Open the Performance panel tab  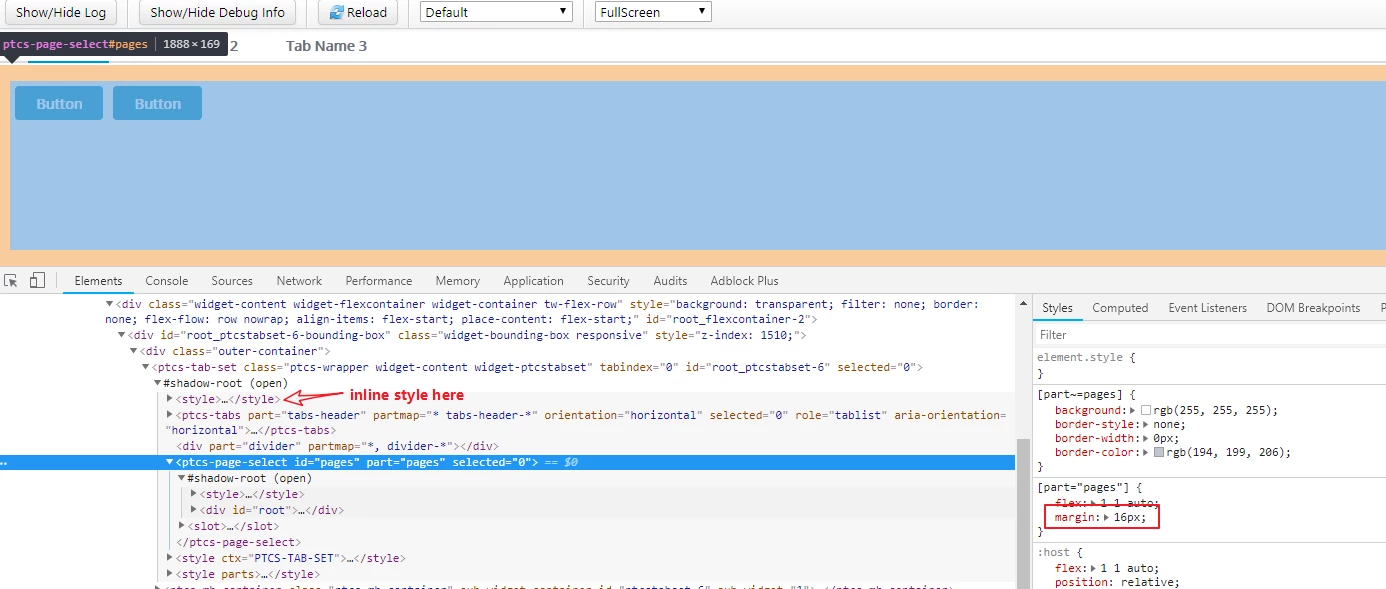pyautogui.click(x=379, y=281)
